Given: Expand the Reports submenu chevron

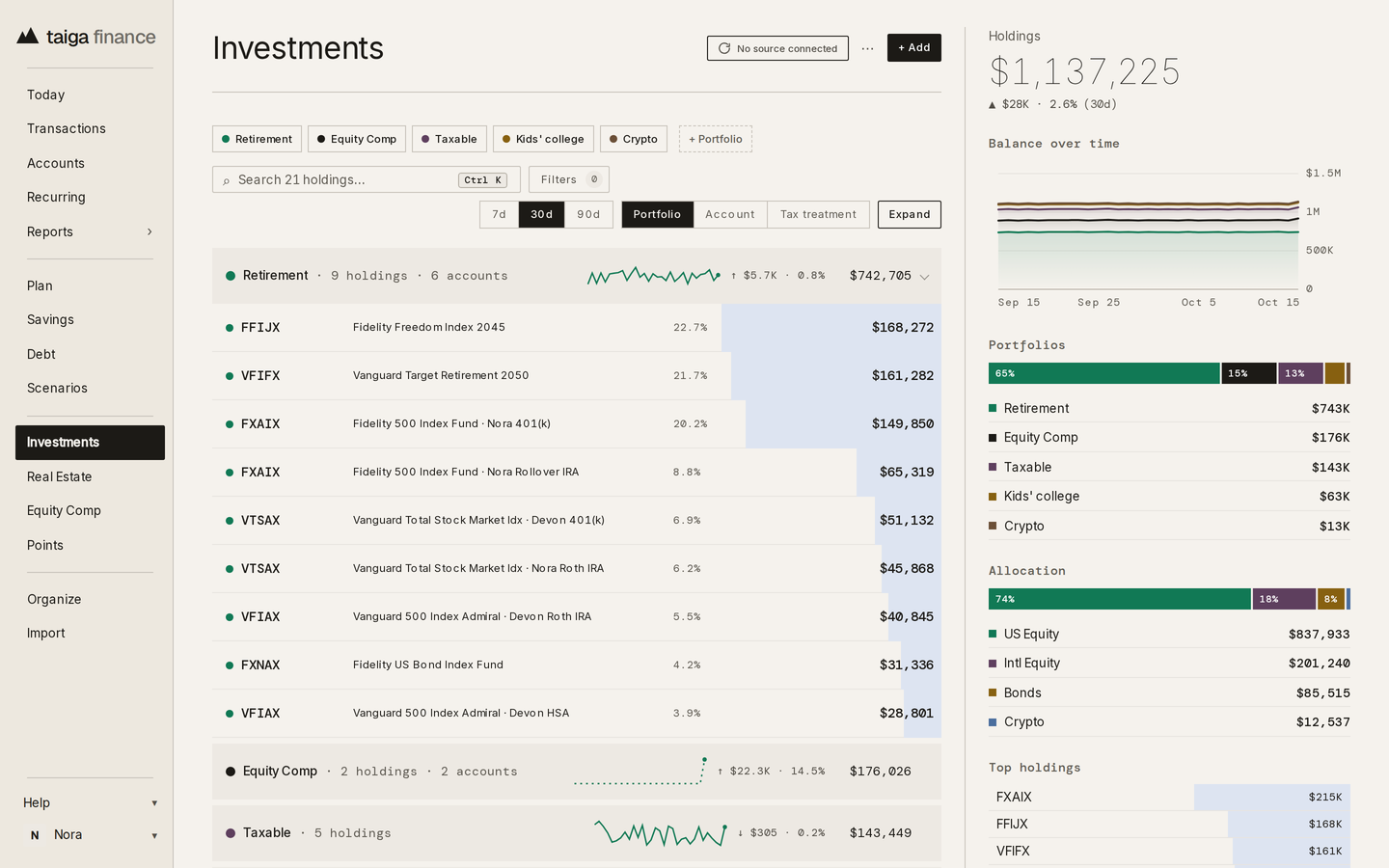Looking at the screenshot, I should 150,231.
